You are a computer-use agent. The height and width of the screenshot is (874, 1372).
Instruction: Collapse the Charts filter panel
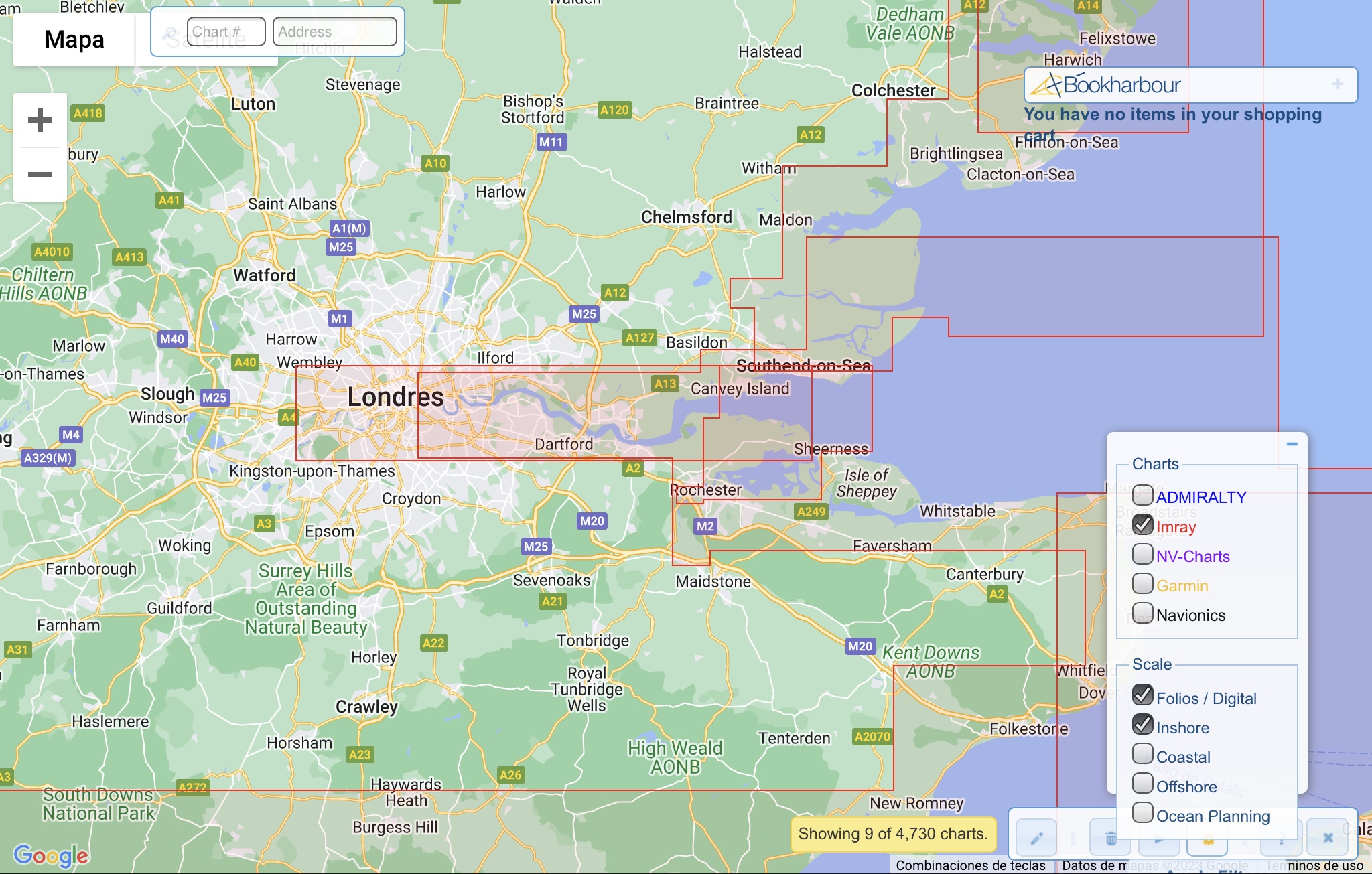(x=1292, y=444)
